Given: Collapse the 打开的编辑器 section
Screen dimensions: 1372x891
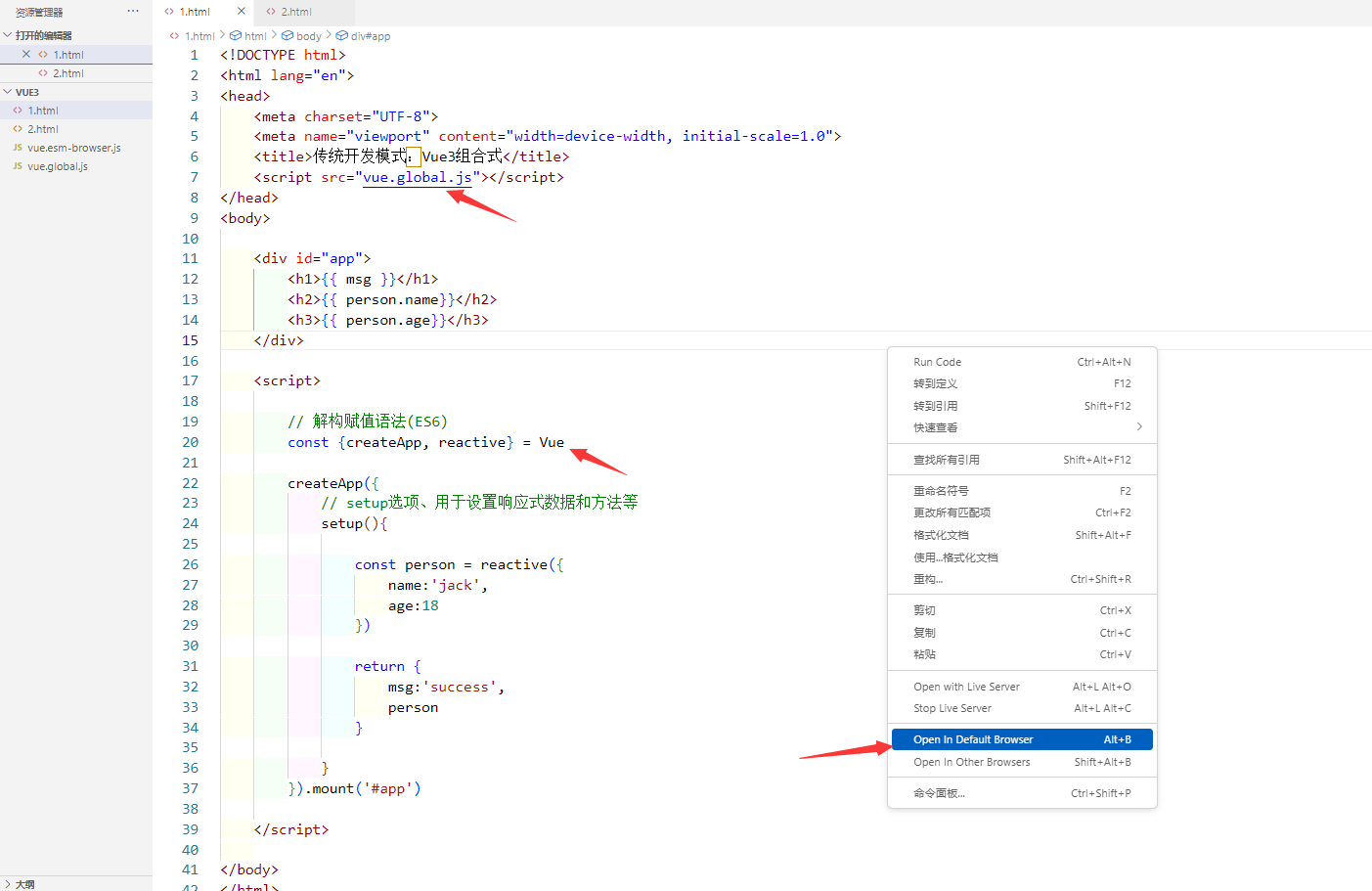Looking at the screenshot, I should [8, 35].
